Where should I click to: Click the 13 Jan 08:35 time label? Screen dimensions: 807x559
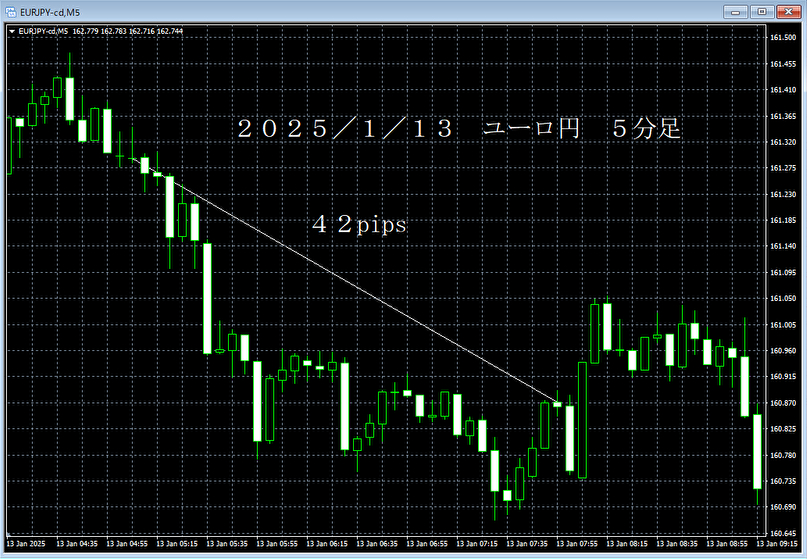pos(676,544)
